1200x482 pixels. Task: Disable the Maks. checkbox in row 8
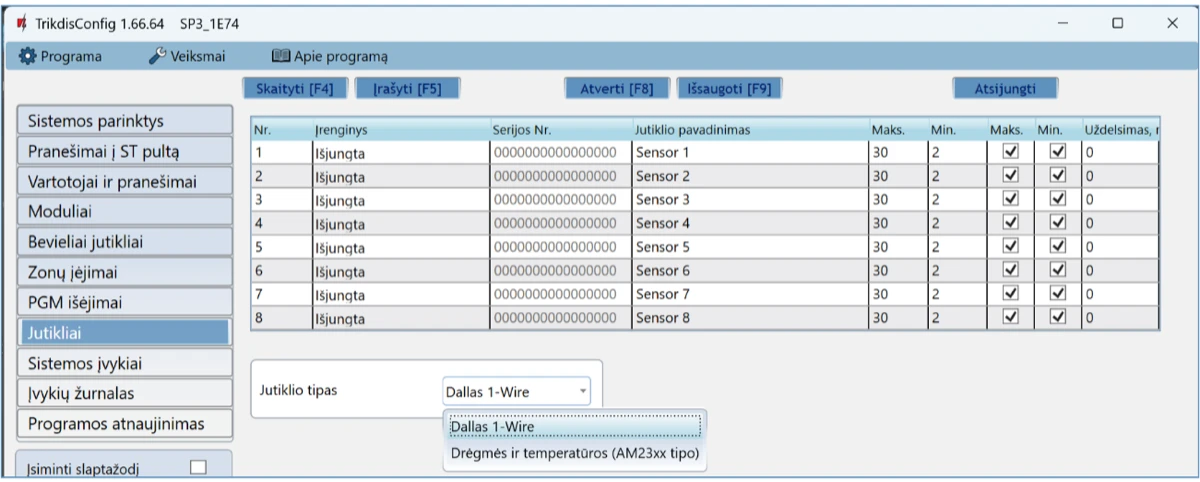tap(1010, 317)
